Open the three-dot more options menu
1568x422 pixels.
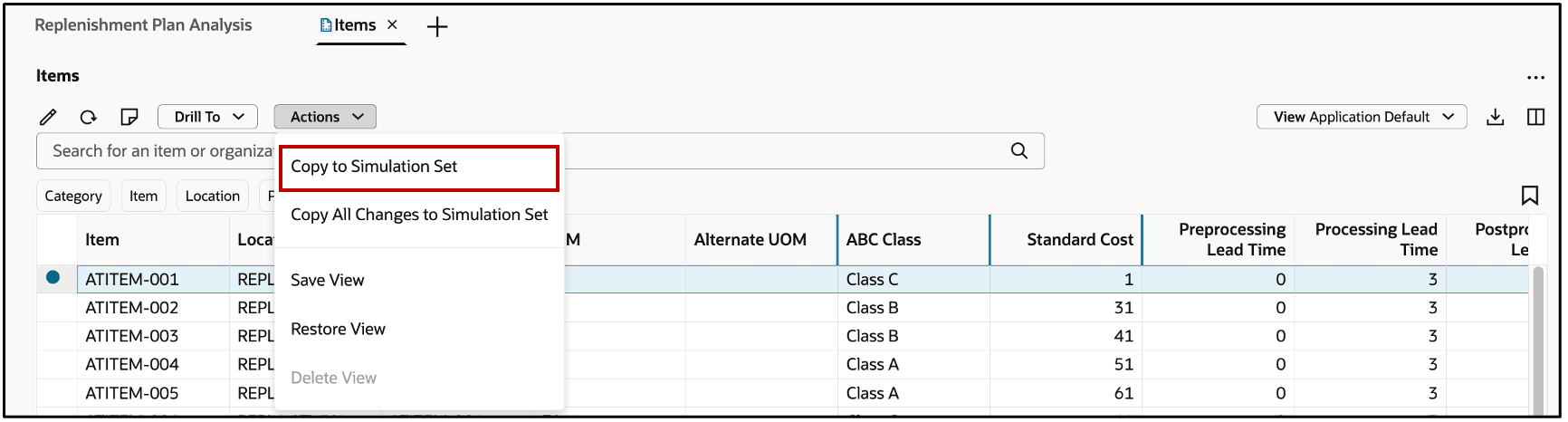[x=1535, y=78]
